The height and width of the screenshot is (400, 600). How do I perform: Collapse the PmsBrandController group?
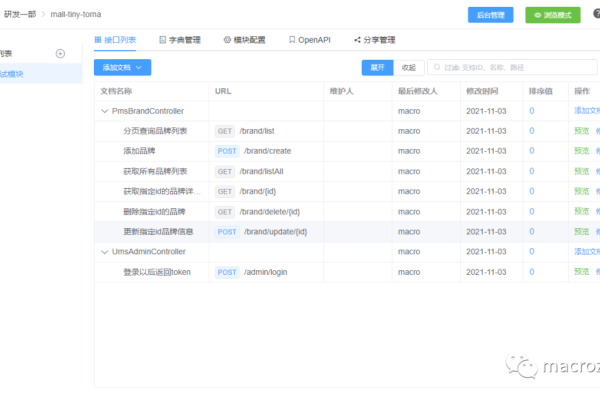(104, 111)
